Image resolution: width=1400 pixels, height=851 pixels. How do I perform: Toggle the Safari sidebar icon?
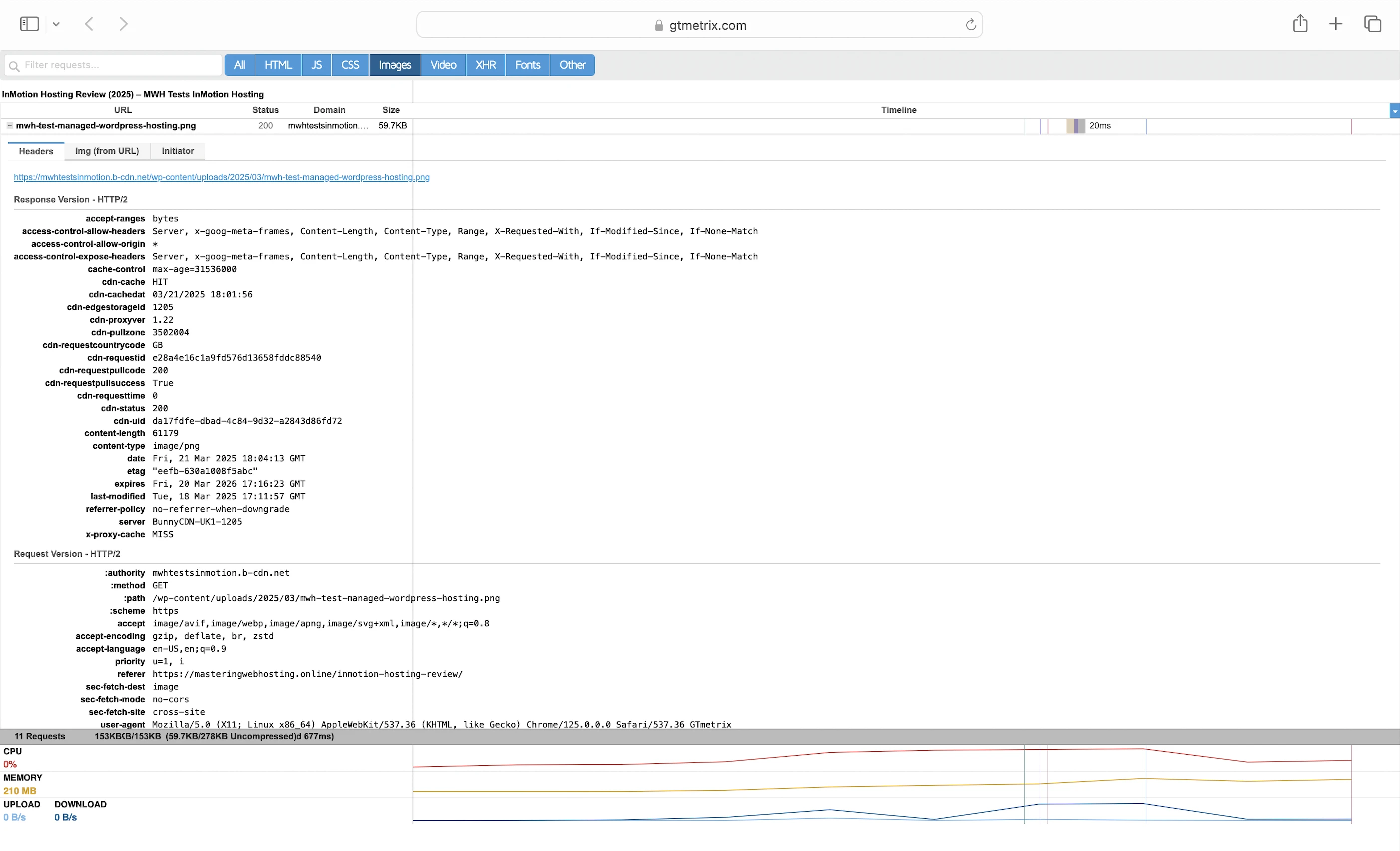(x=29, y=24)
